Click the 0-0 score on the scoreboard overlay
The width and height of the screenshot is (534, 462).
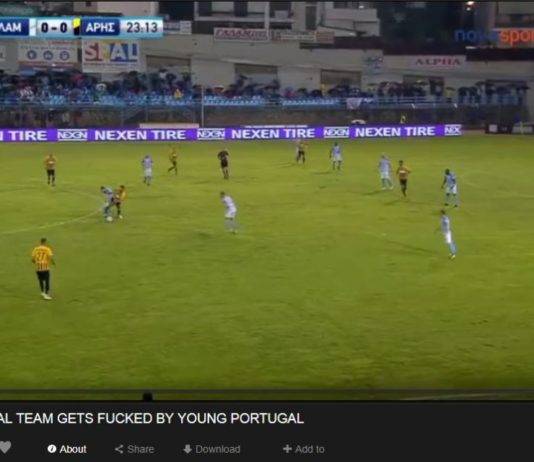pyautogui.click(x=54, y=27)
